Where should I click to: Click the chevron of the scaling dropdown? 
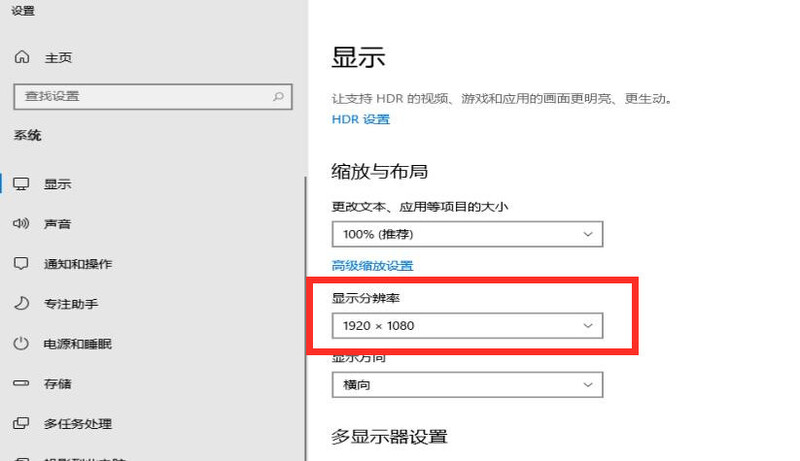point(588,234)
